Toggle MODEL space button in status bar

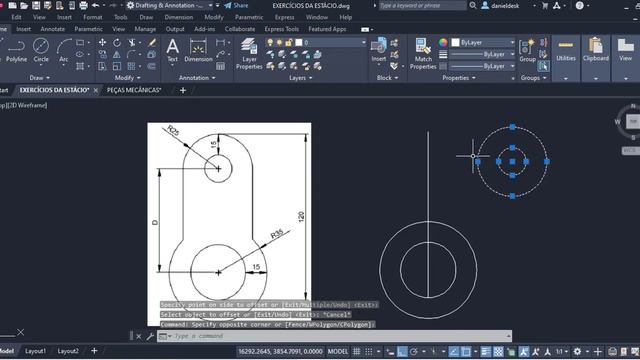coord(338,351)
